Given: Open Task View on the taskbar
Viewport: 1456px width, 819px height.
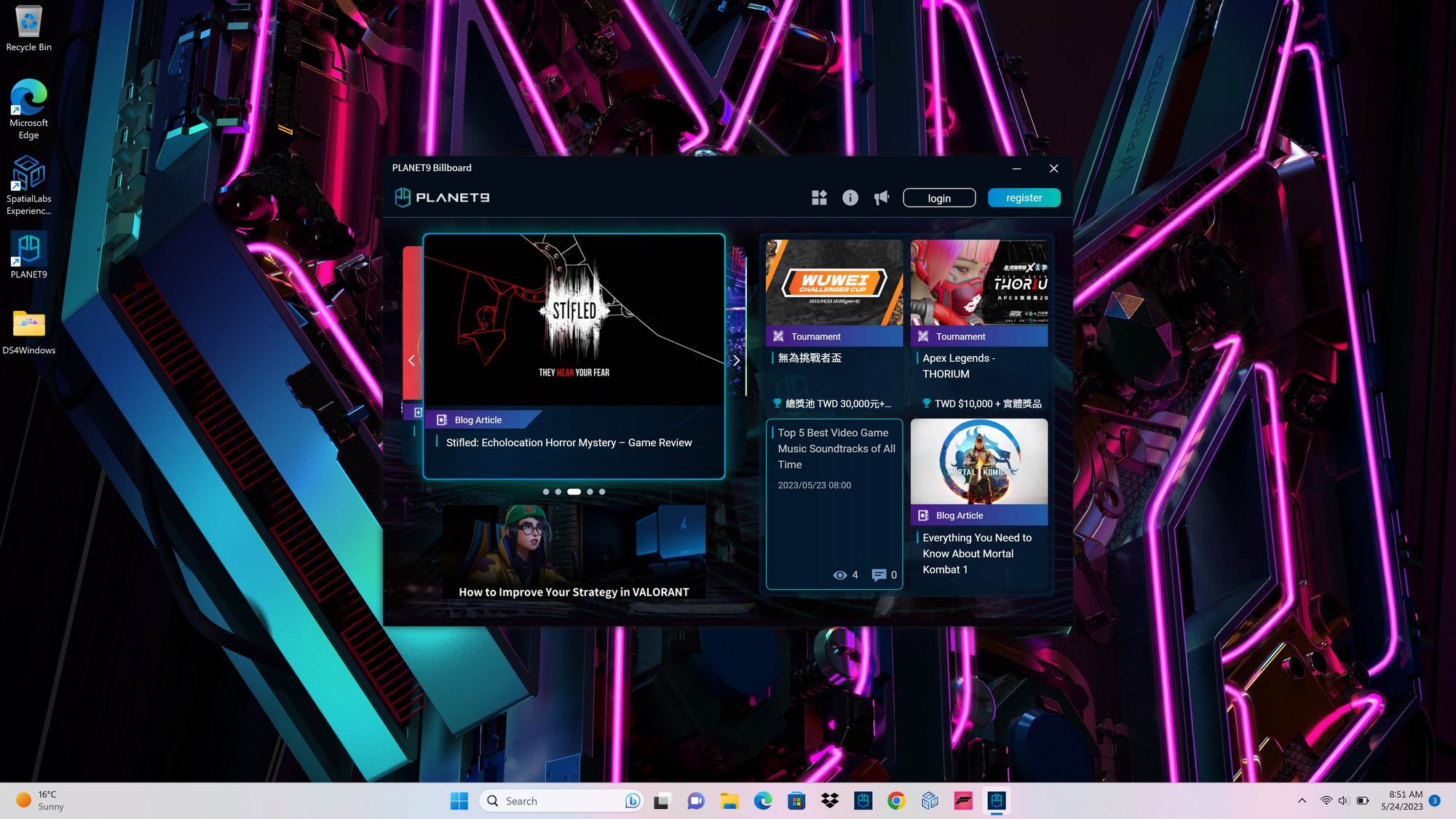Looking at the screenshot, I should point(662,801).
